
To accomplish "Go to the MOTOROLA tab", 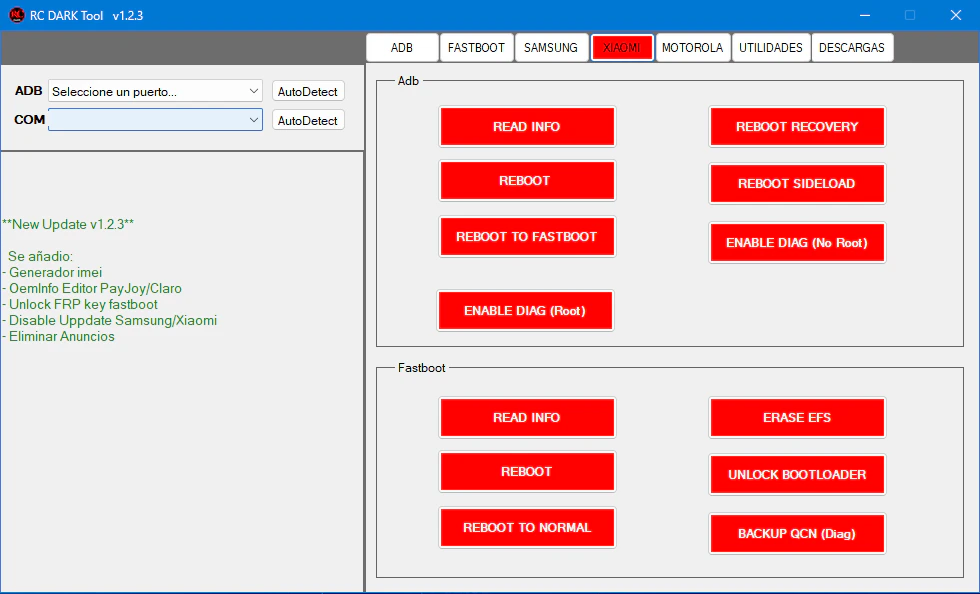I will click(692, 48).
